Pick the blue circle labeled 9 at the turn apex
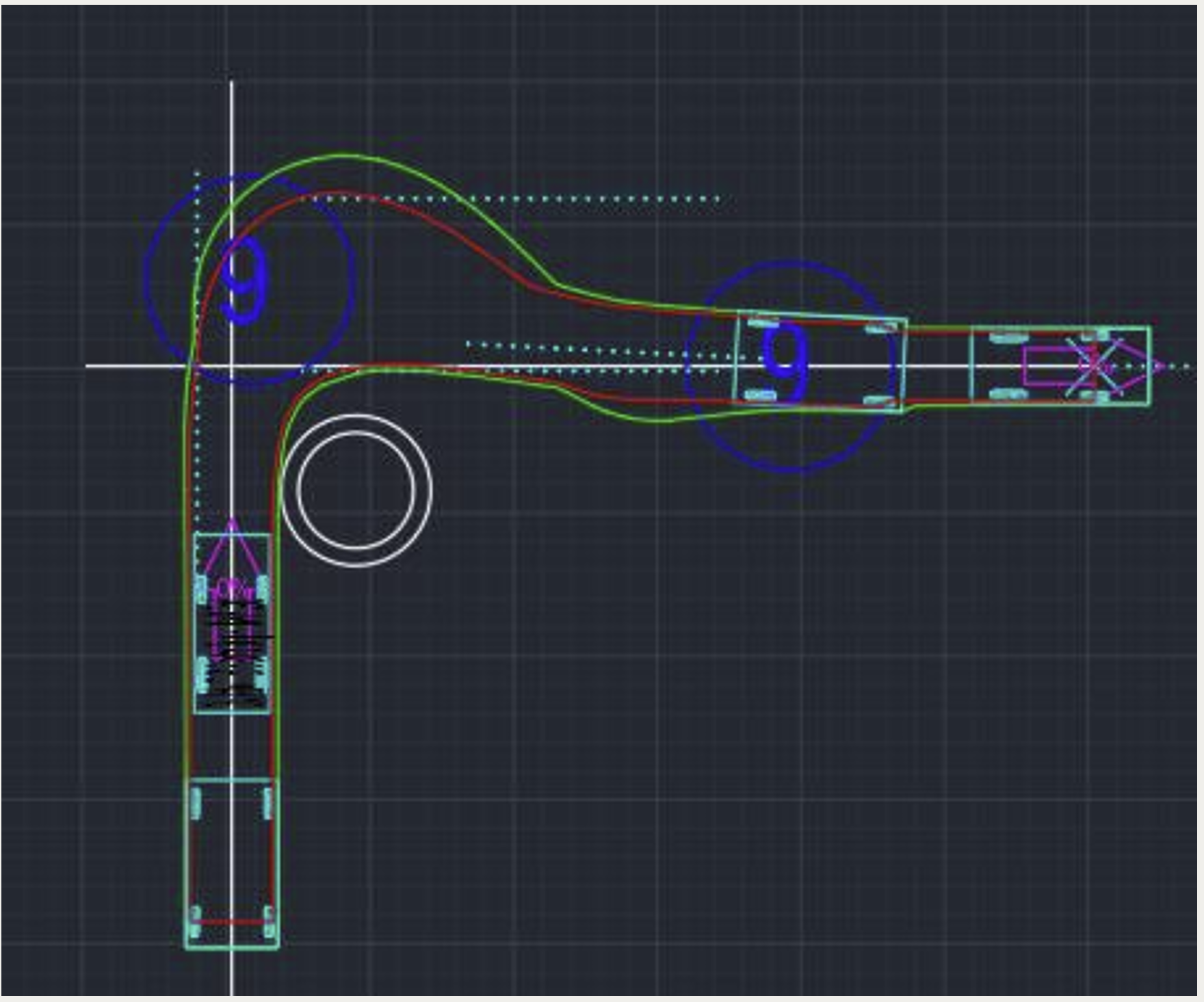This screenshot has height=1002, width=1204. tap(250, 279)
